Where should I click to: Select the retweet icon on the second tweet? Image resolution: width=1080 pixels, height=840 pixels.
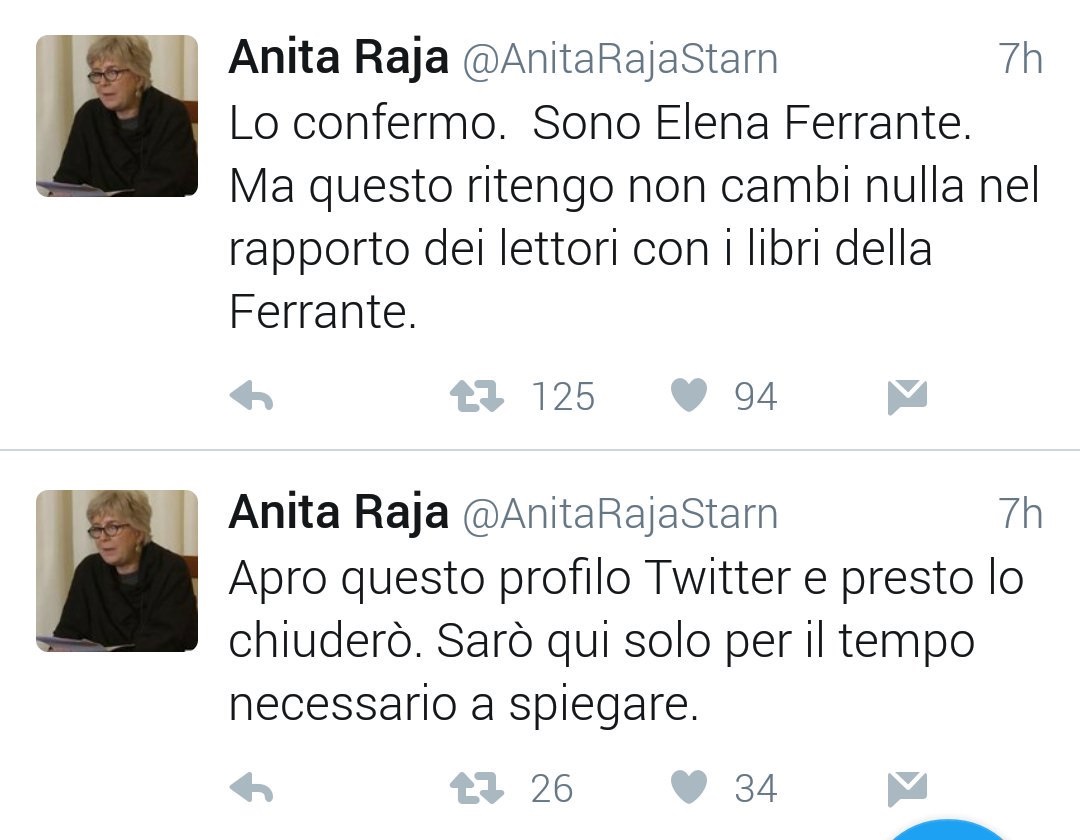(478, 789)
